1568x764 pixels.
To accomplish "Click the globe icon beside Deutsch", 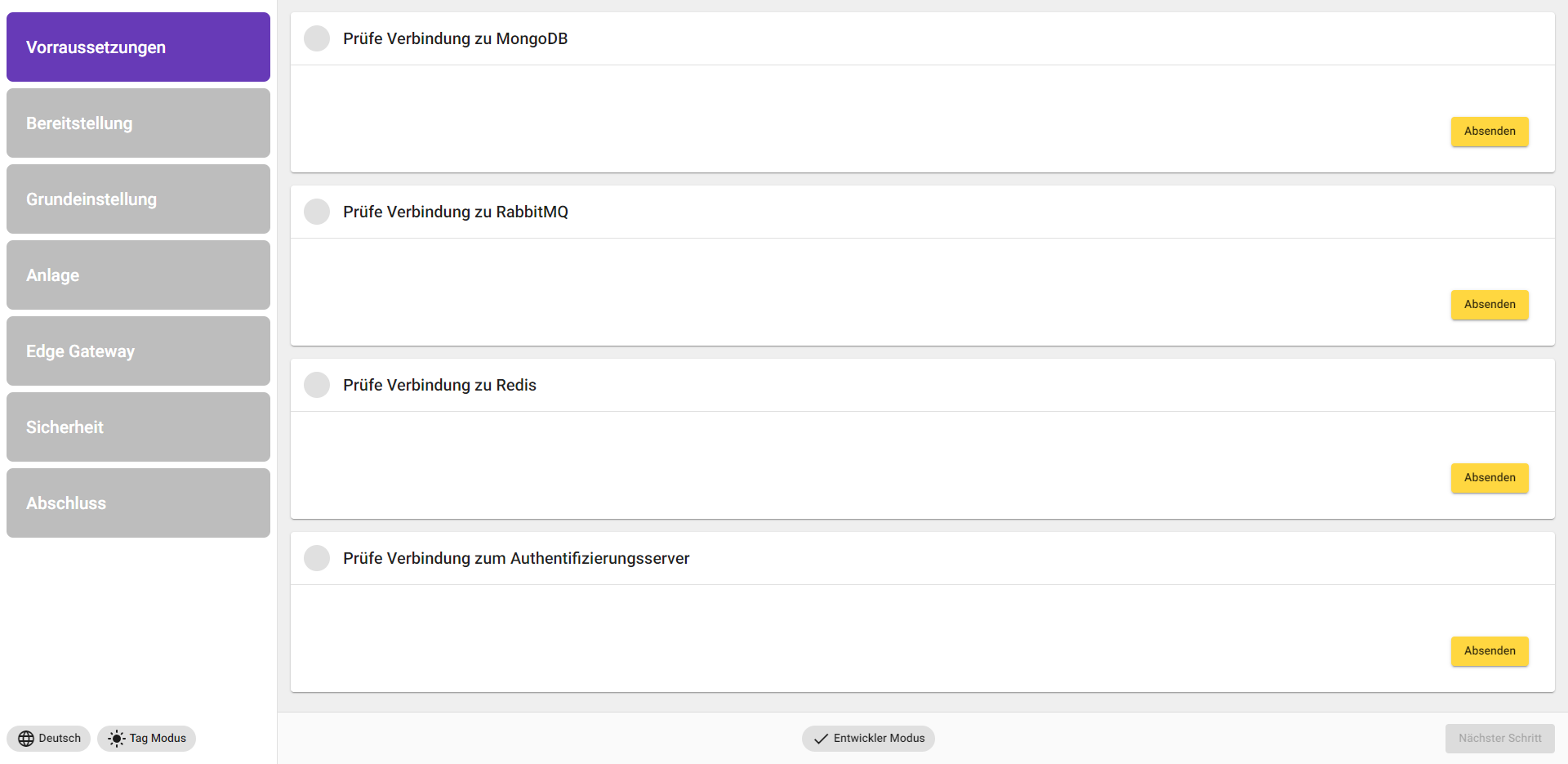I will pyautogui.click(x=26, y=739).
